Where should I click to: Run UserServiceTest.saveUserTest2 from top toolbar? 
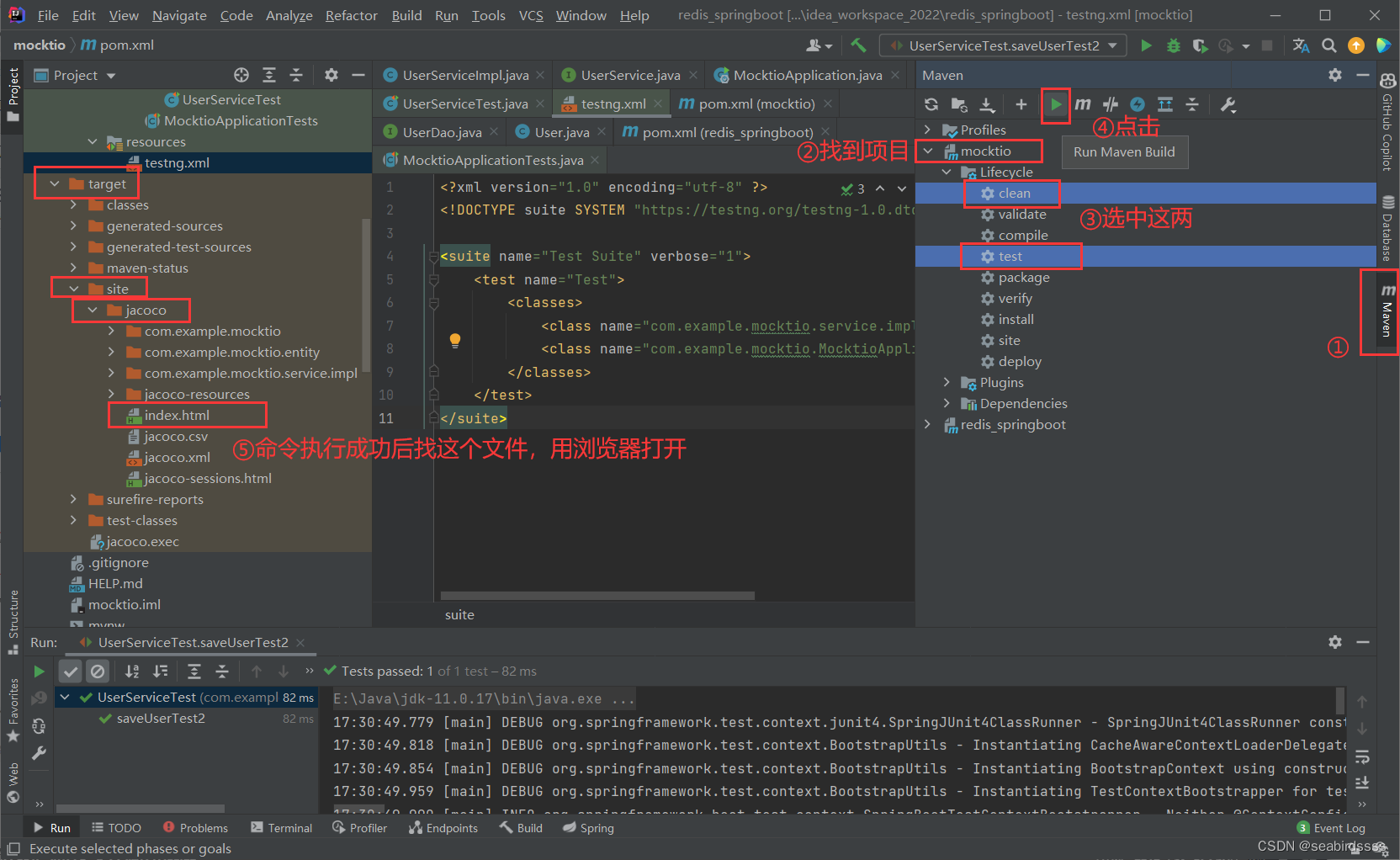pyautogui.click(x=1146, y=45)
